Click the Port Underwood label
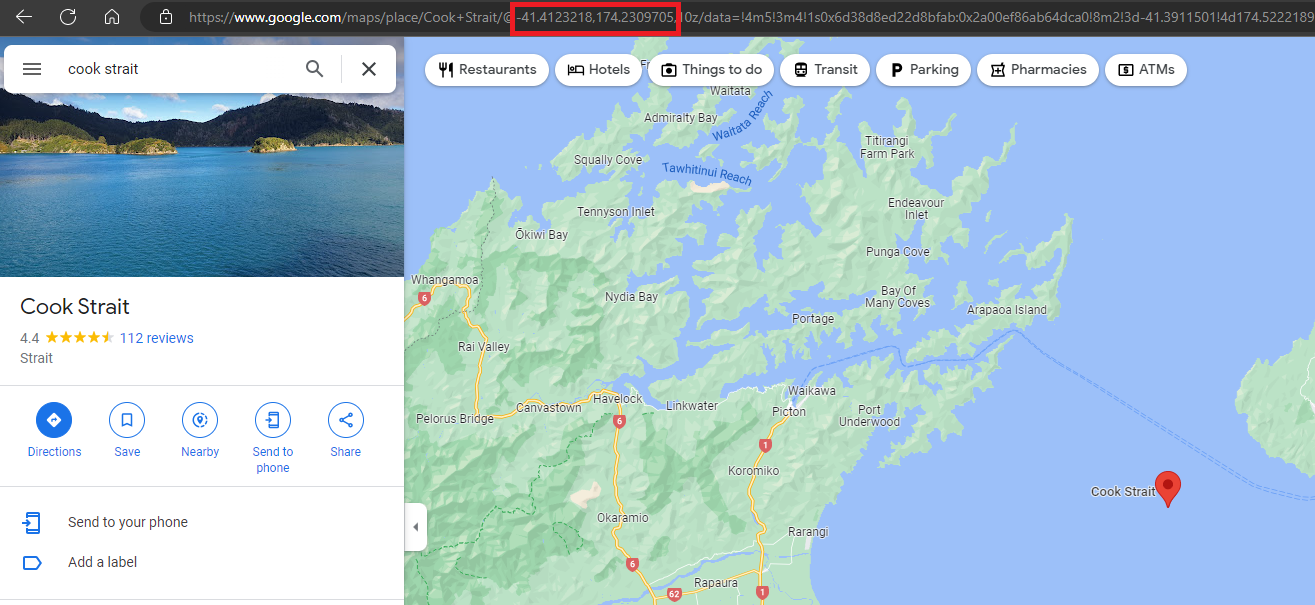 click(870, 416)
